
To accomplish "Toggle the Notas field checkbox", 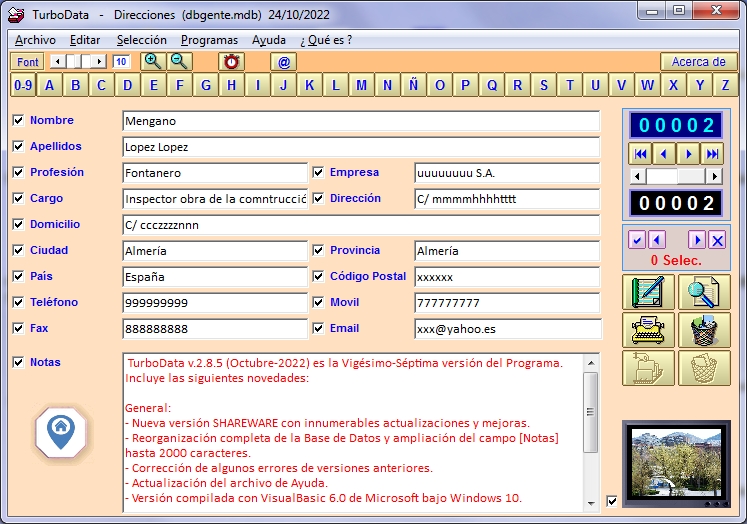I will coord(18,363).
